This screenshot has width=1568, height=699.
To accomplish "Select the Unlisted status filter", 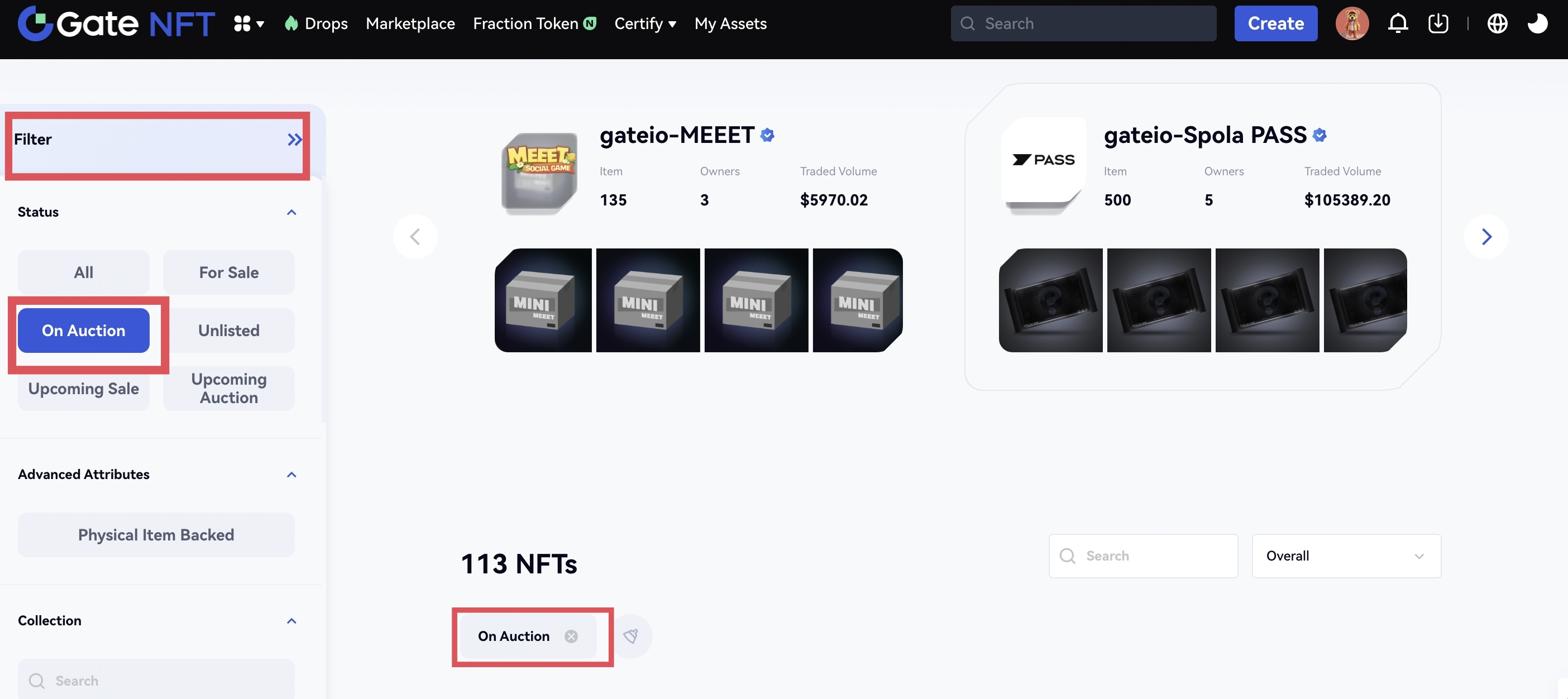I will tap(228, 331).
